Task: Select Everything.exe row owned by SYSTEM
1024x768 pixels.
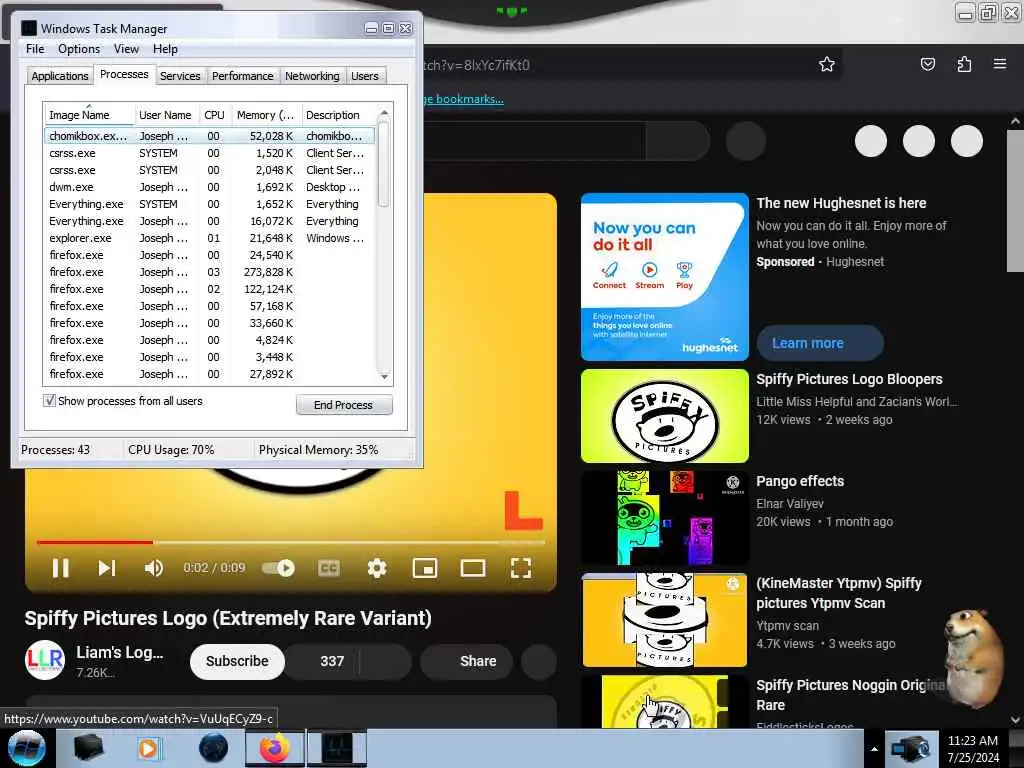Action: coord(210,204)
